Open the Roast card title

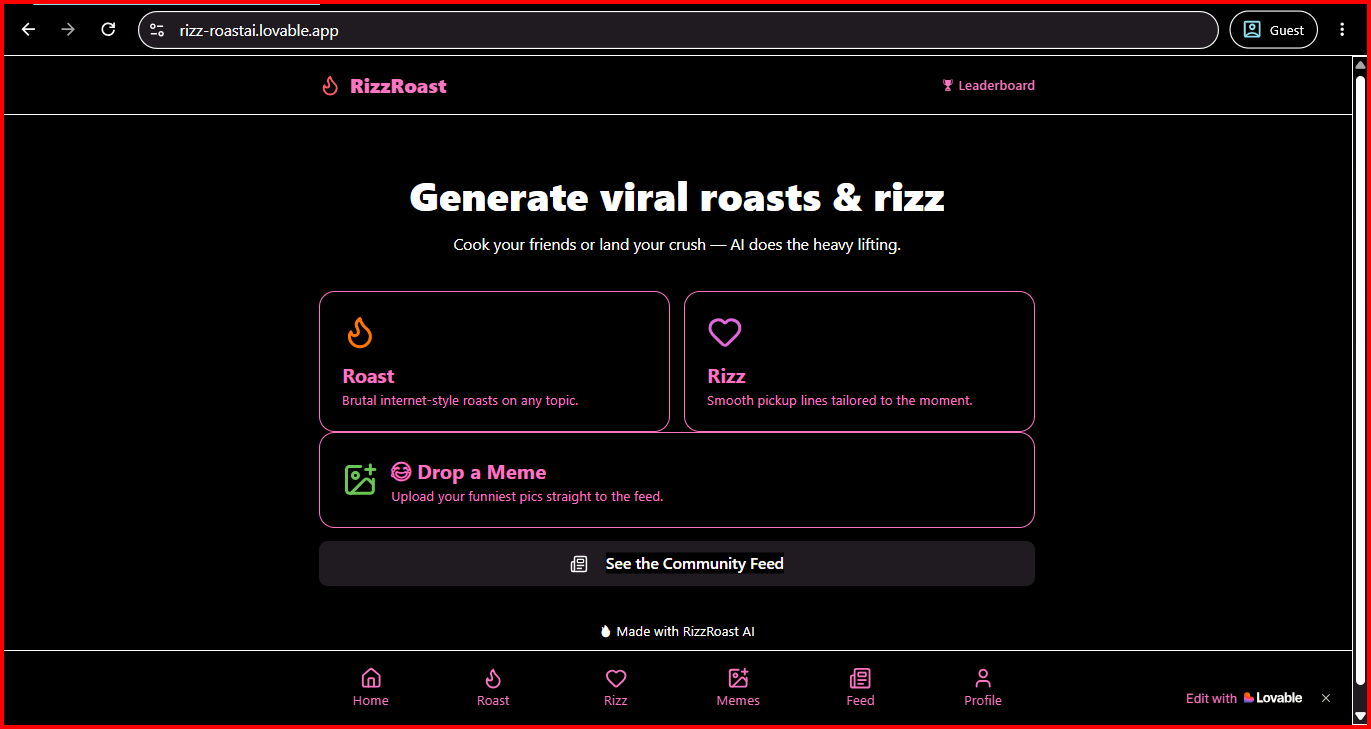point(368,376)
